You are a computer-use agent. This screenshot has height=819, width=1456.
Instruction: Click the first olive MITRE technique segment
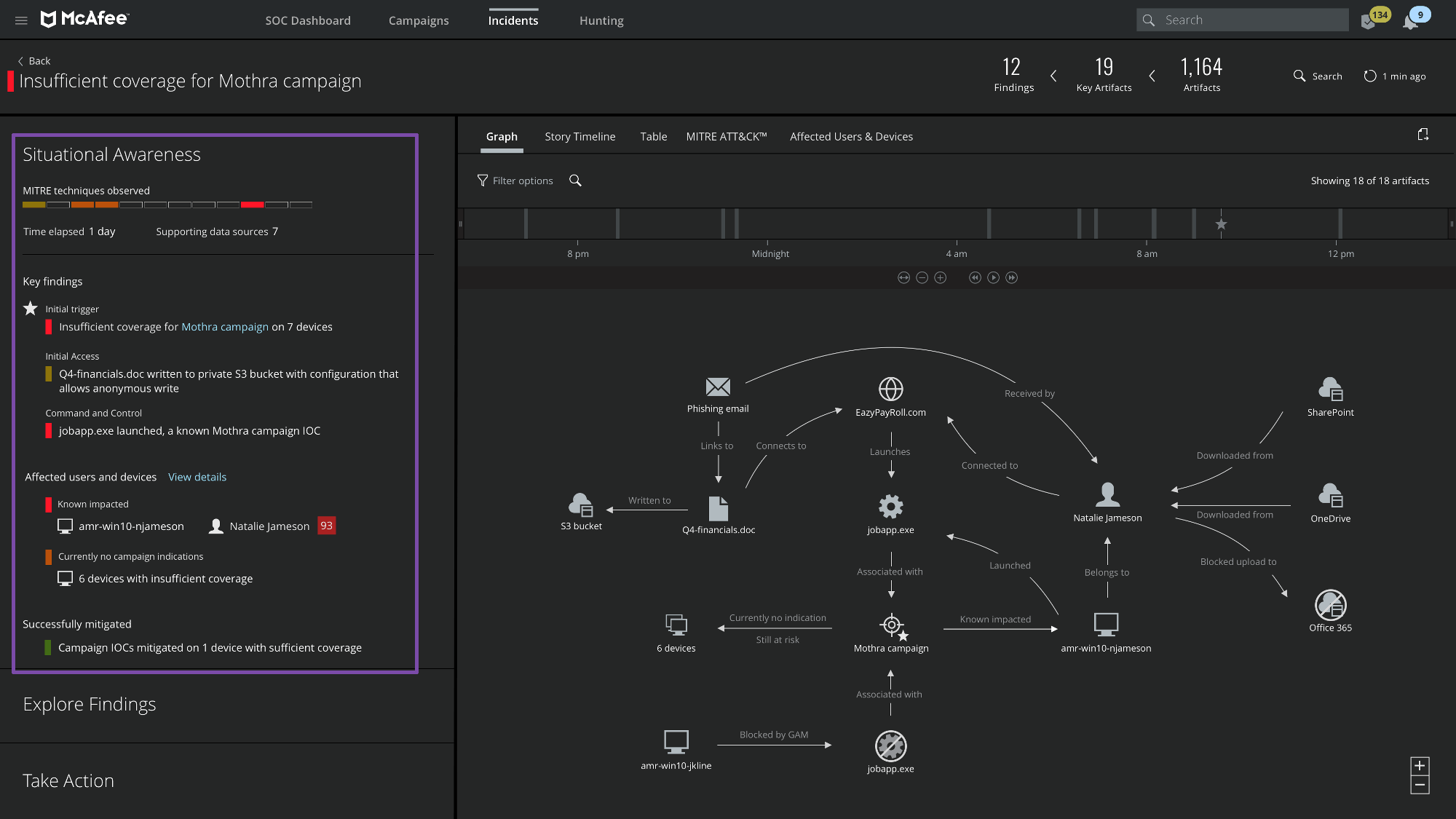(x=33, y=205)
